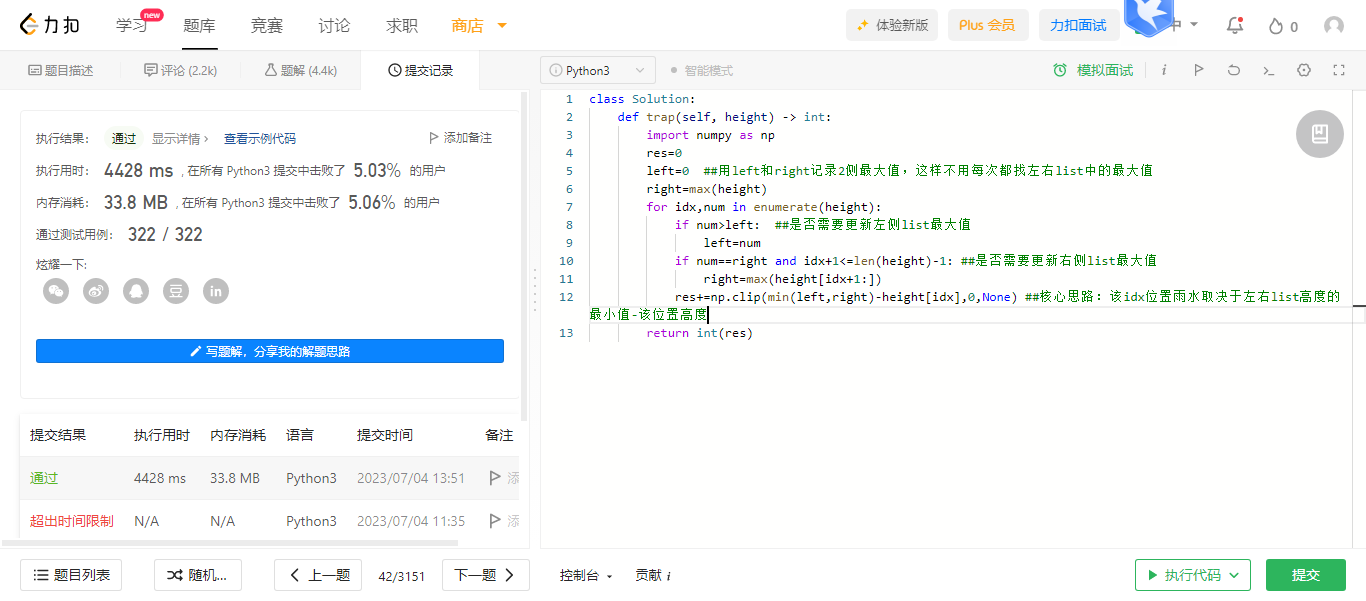Open the Python3 language dropdown
1366x601 pixels.
pos(598,70)
